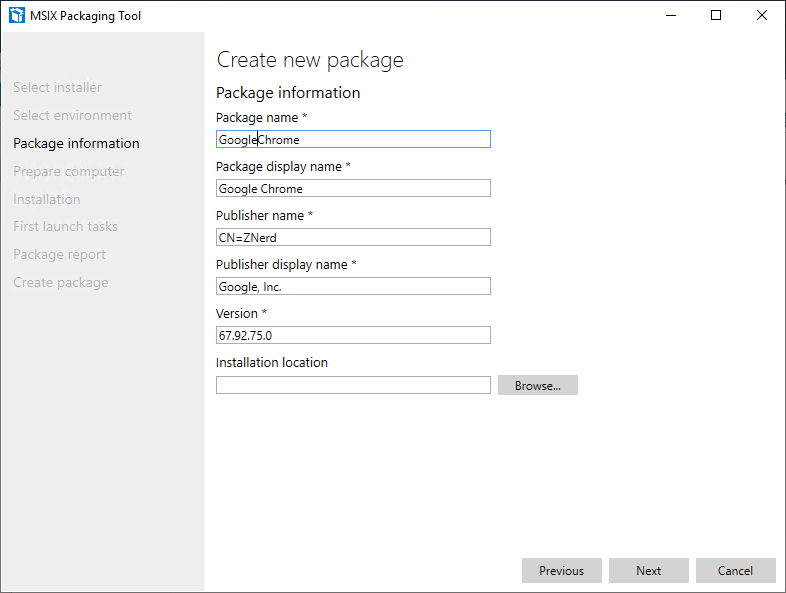Click the 'Installation location' label
This screenshot has height=593, width=786.
pos(272,362)
